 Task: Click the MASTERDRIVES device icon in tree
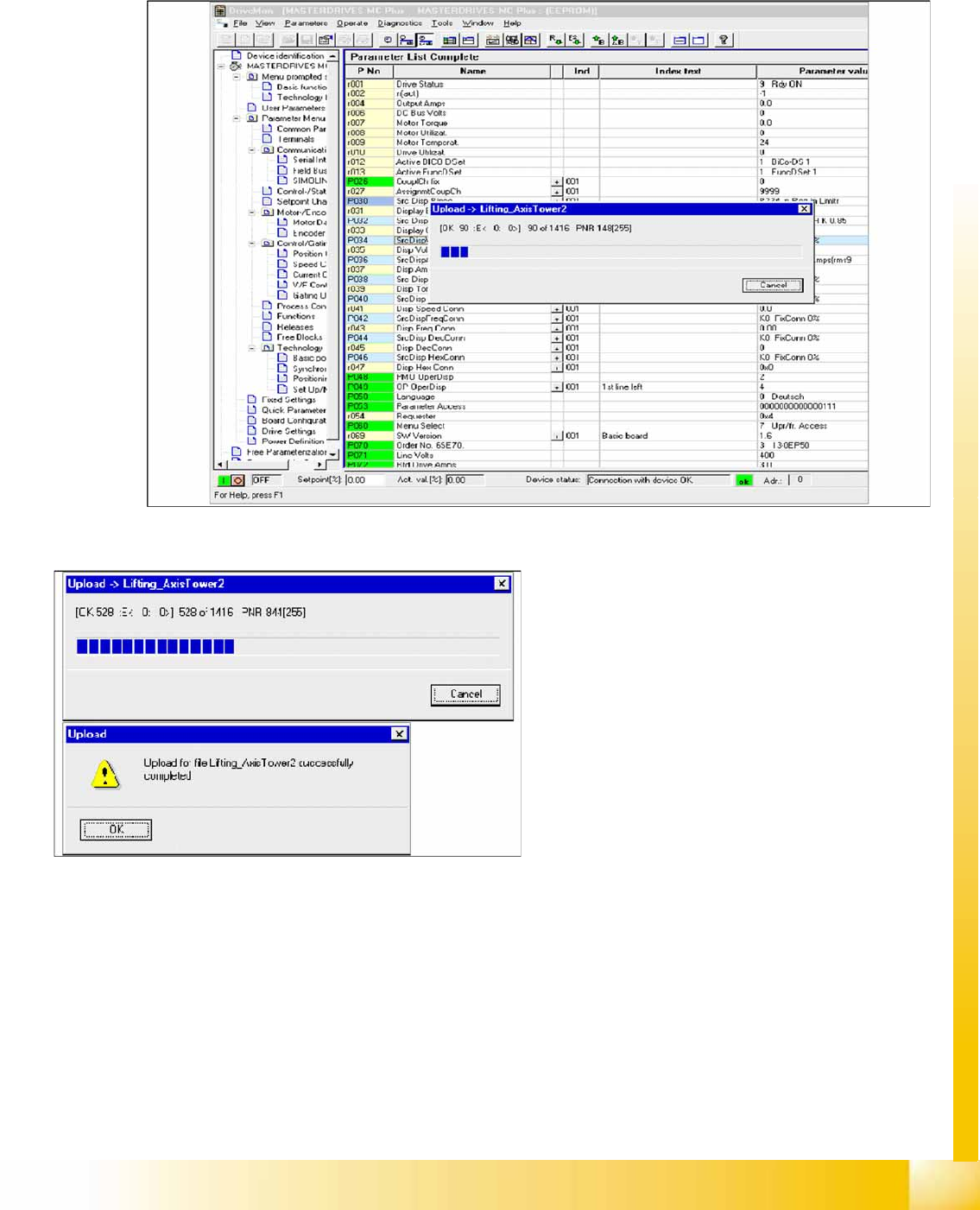pyautogui.click(x=236, y=67)
